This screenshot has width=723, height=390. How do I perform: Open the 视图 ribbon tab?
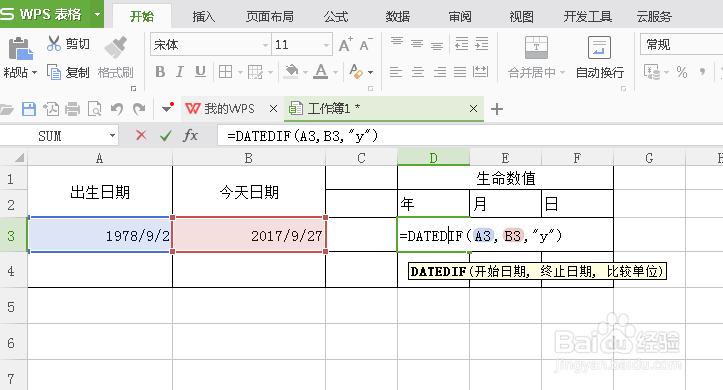pos(522,17)
